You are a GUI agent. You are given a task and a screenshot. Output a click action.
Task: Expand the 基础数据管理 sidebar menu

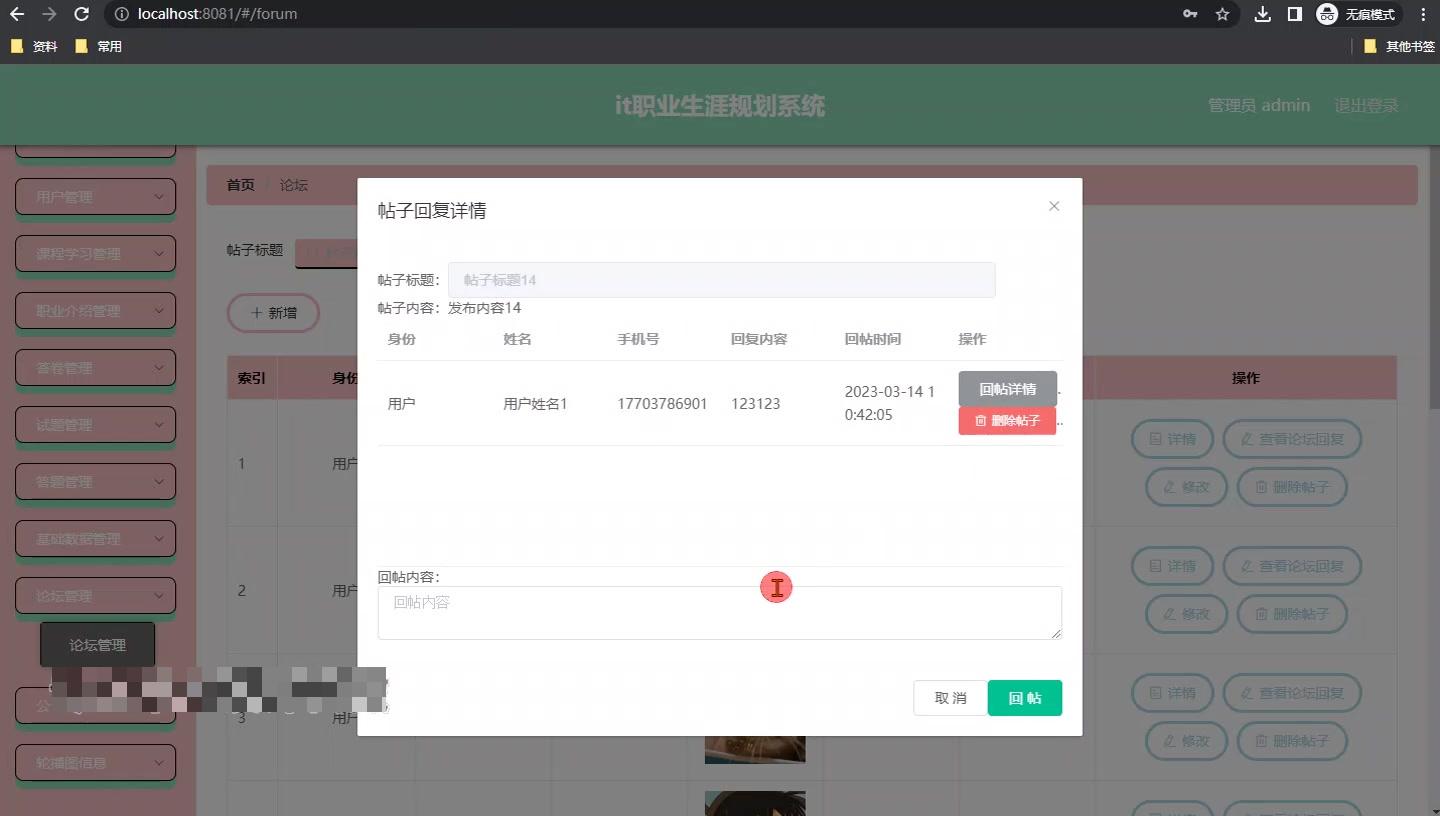pyautogui.click(x=96, y=539)
